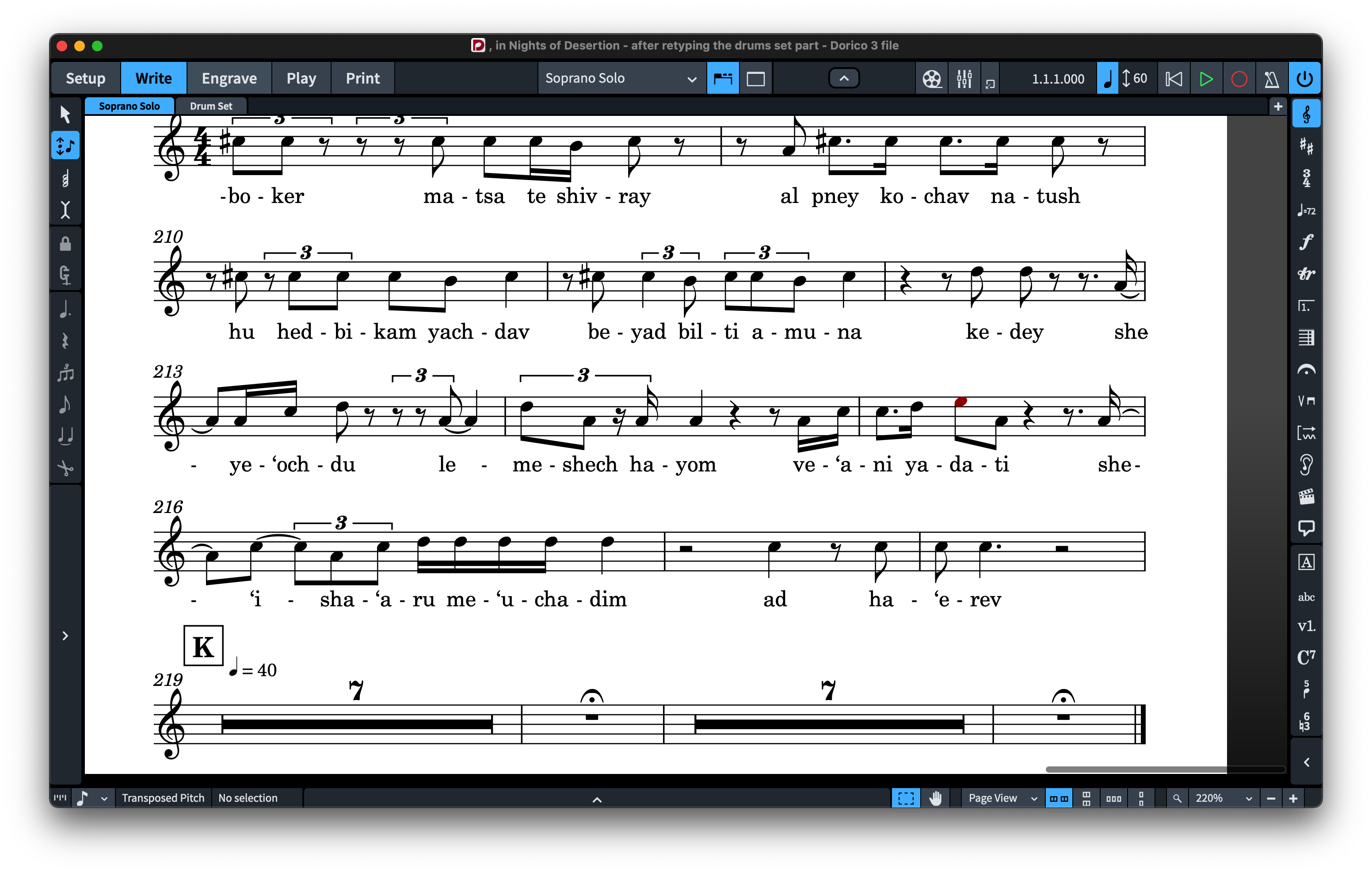Open the Cues panel
1372x873 pixels.
[x=1306, y=465]
